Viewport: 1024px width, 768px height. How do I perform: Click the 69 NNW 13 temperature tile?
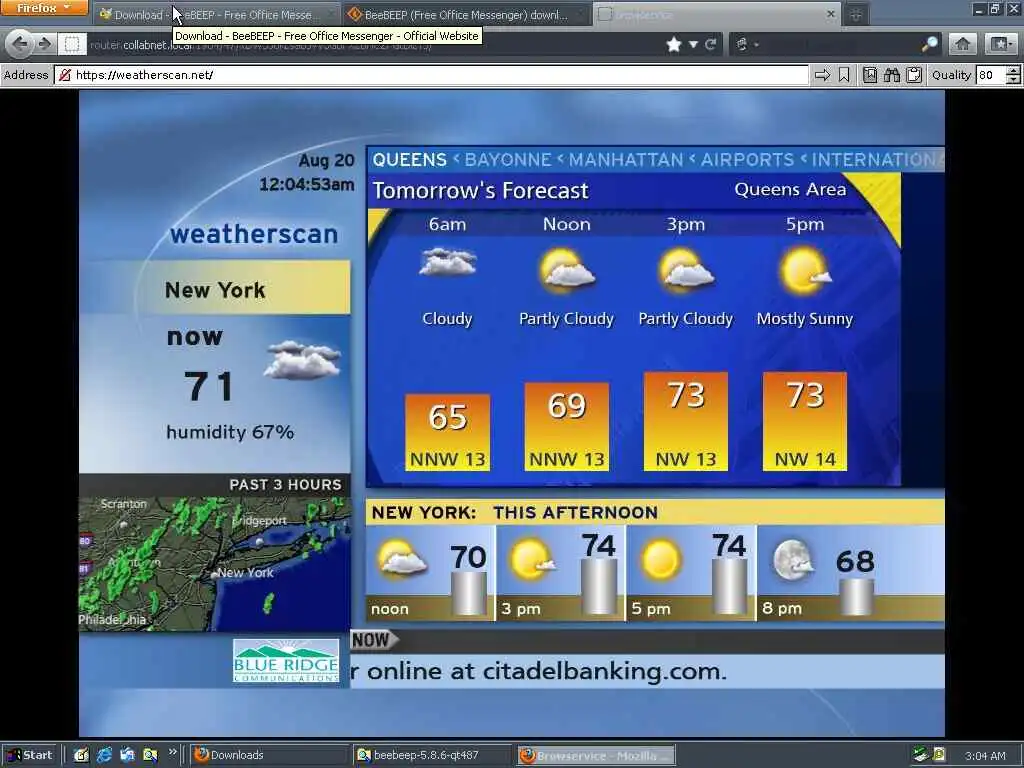567,426
